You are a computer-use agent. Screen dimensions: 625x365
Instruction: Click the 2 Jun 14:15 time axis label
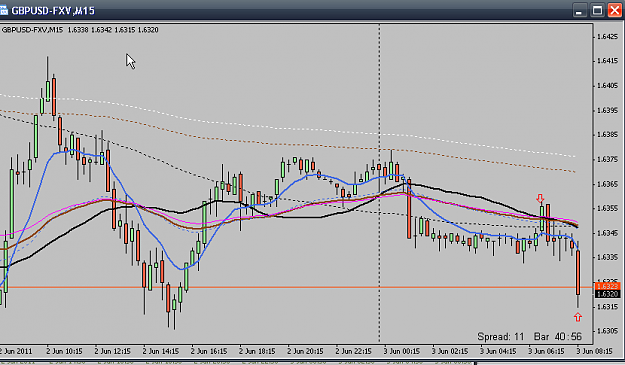(x=161, y=351)
